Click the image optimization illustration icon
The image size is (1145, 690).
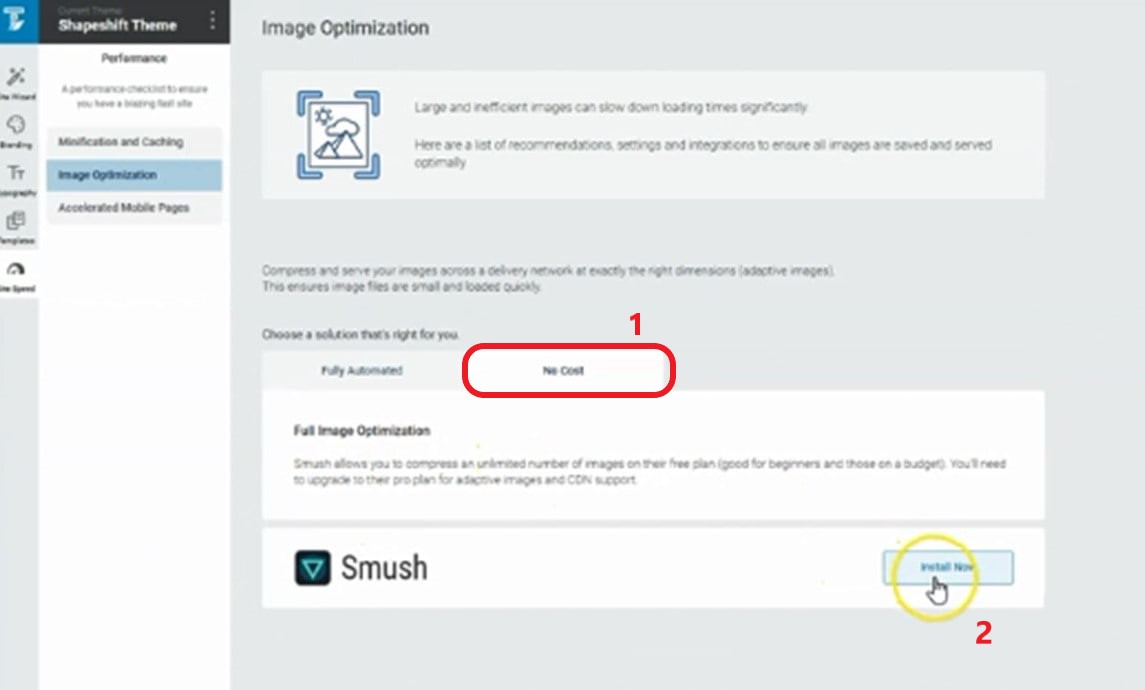pos(338,135)
